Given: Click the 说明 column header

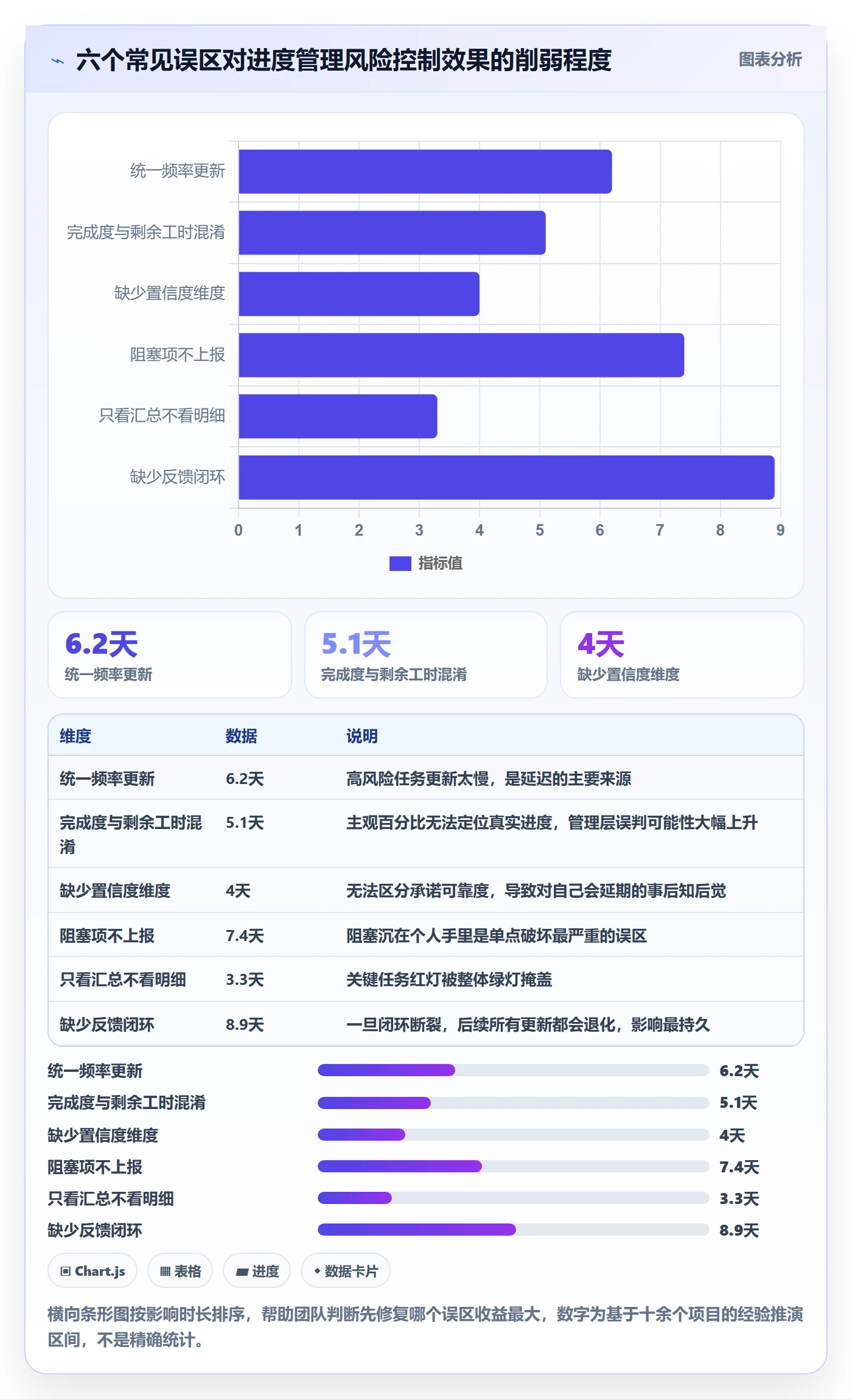Looking at the screenshot, I should pyautogui.click(x=362, y=736).
